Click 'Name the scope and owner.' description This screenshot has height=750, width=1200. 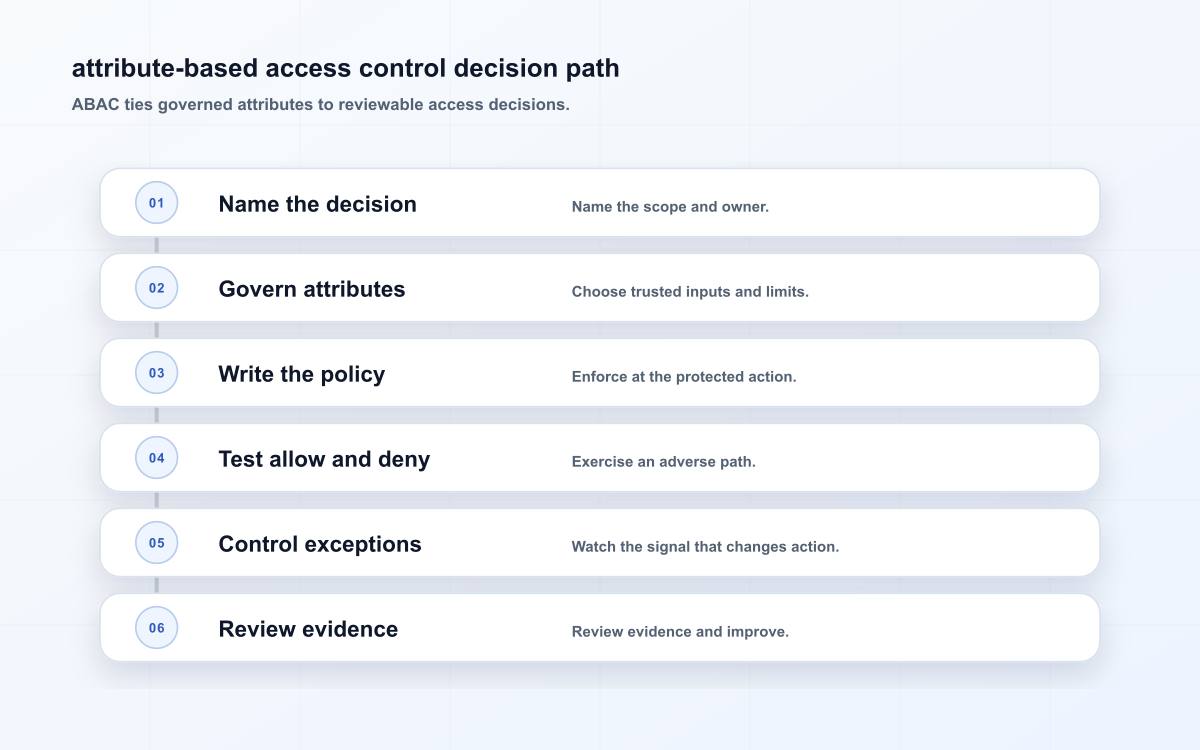point(670,207)
